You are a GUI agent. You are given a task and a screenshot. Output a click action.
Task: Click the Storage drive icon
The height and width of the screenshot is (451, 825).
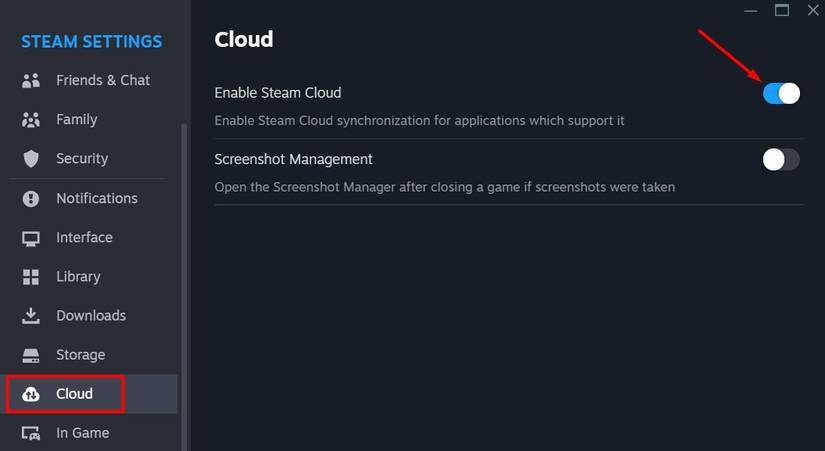[x=31, y=355]
